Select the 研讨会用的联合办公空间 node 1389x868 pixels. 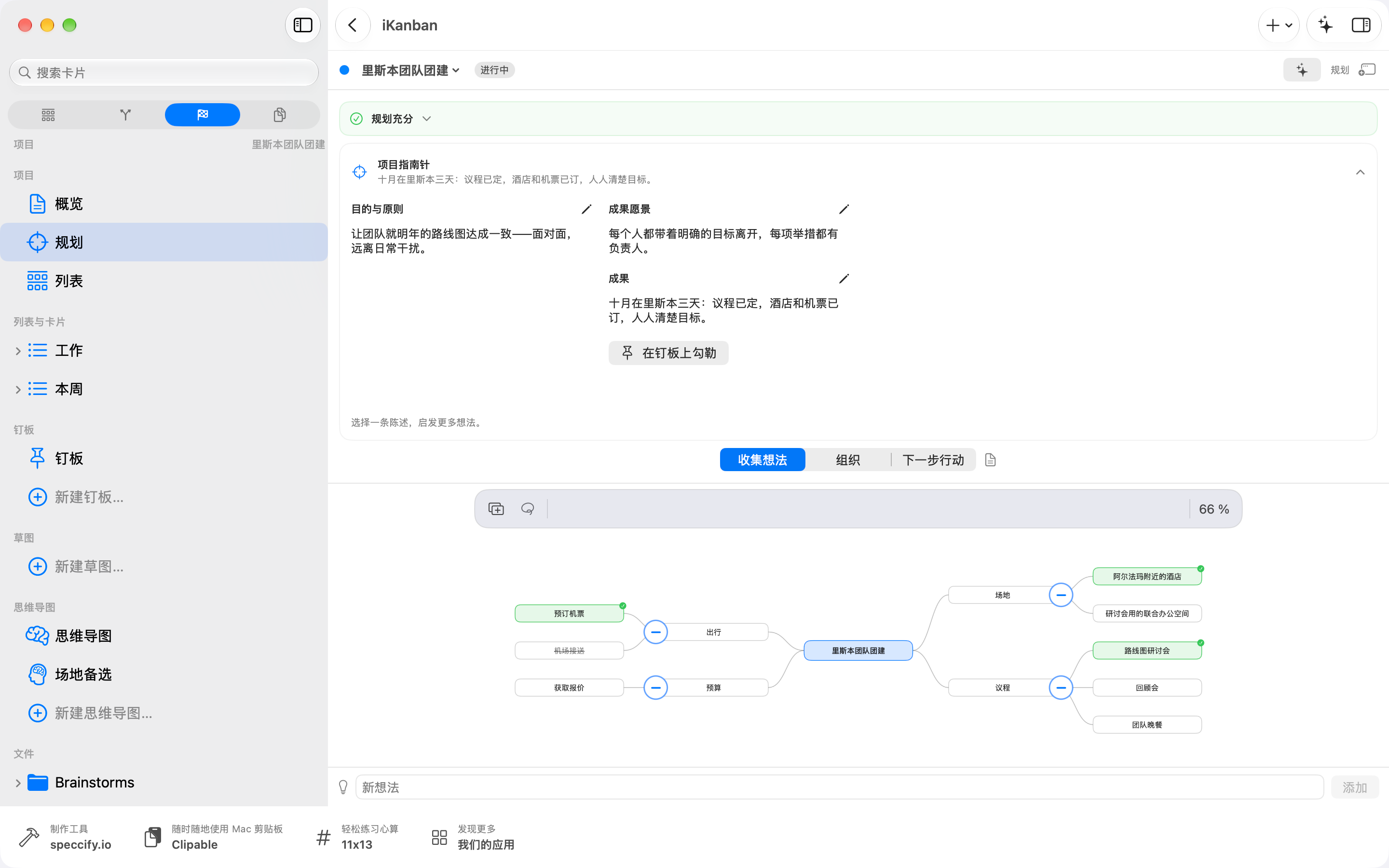click(1147, 613)
